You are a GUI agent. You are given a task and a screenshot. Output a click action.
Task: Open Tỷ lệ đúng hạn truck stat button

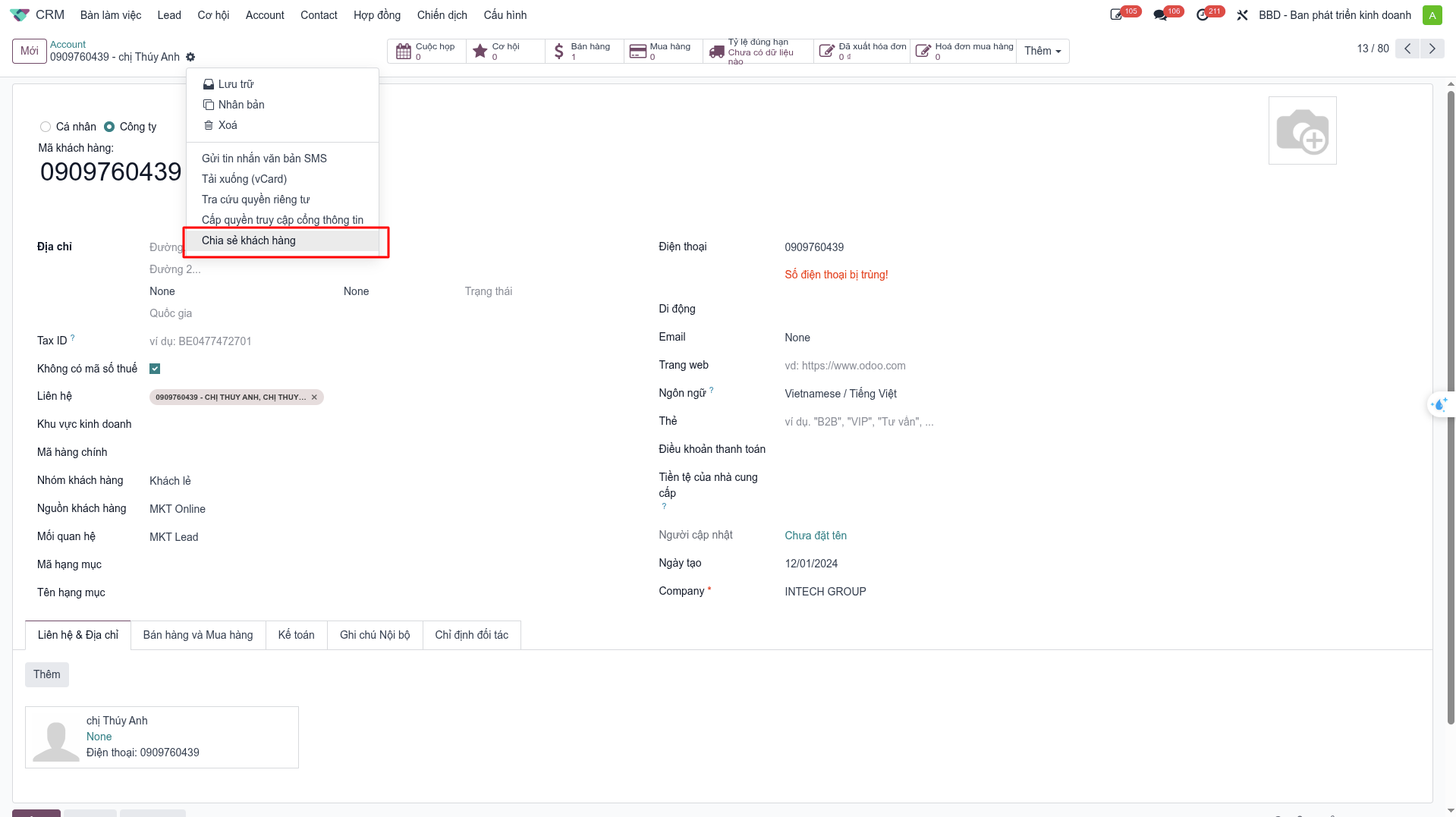pyautogui.click(x=758, y=51)
